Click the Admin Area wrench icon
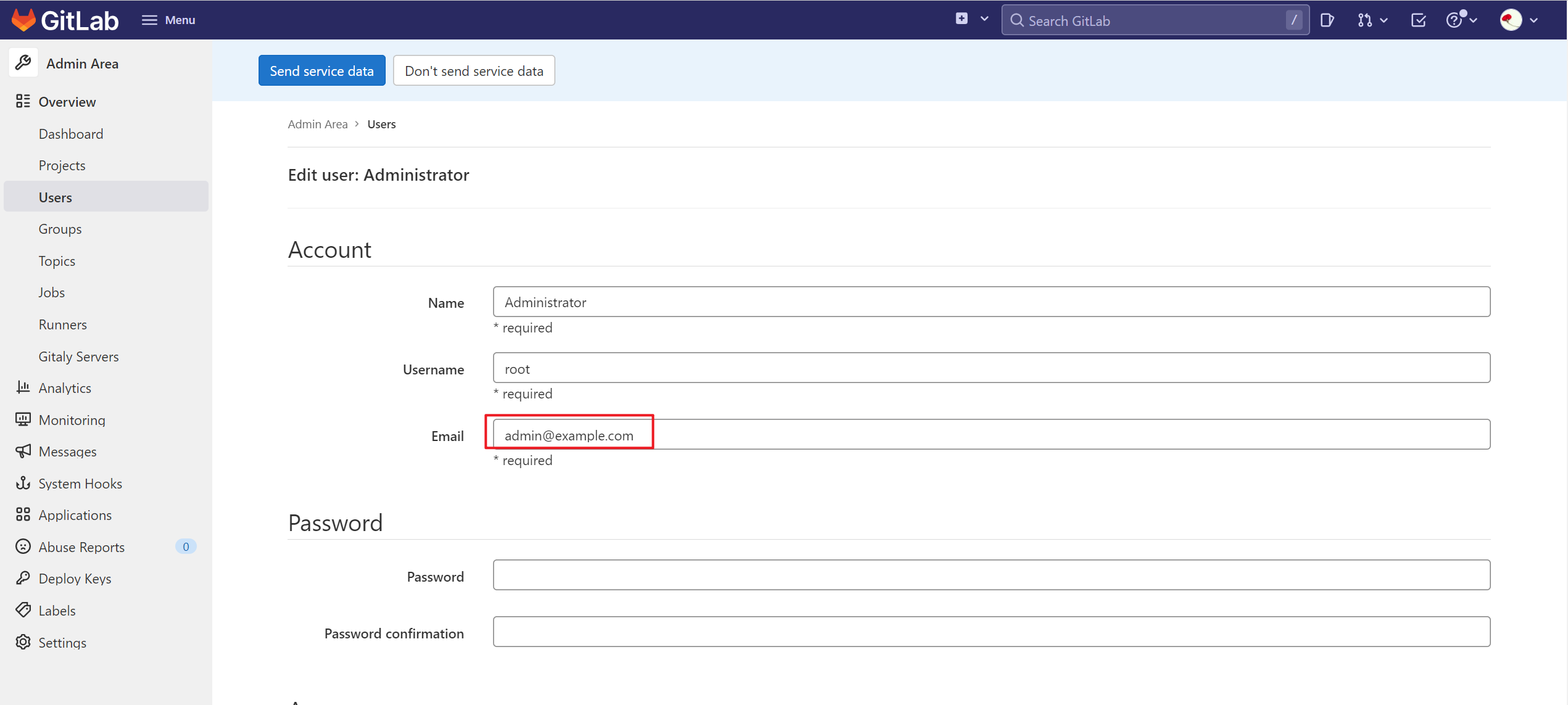The width and height of the screenshot is (1568, 705). (23, 62)
